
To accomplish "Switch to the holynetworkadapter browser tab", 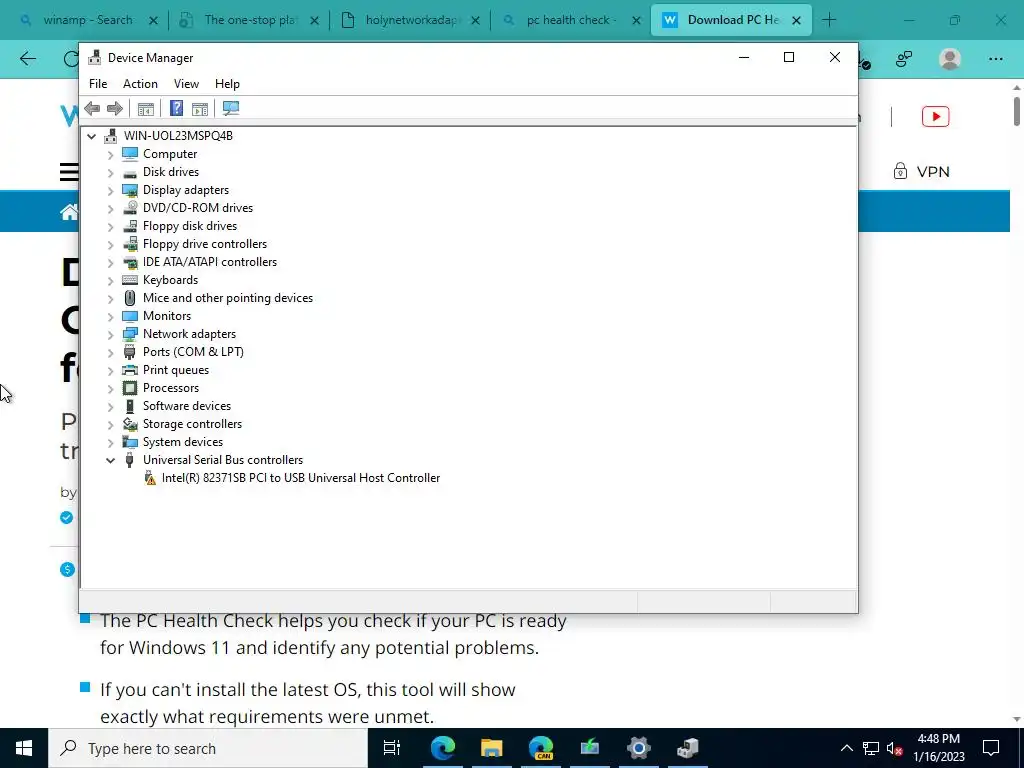I will tap(410, 20).
